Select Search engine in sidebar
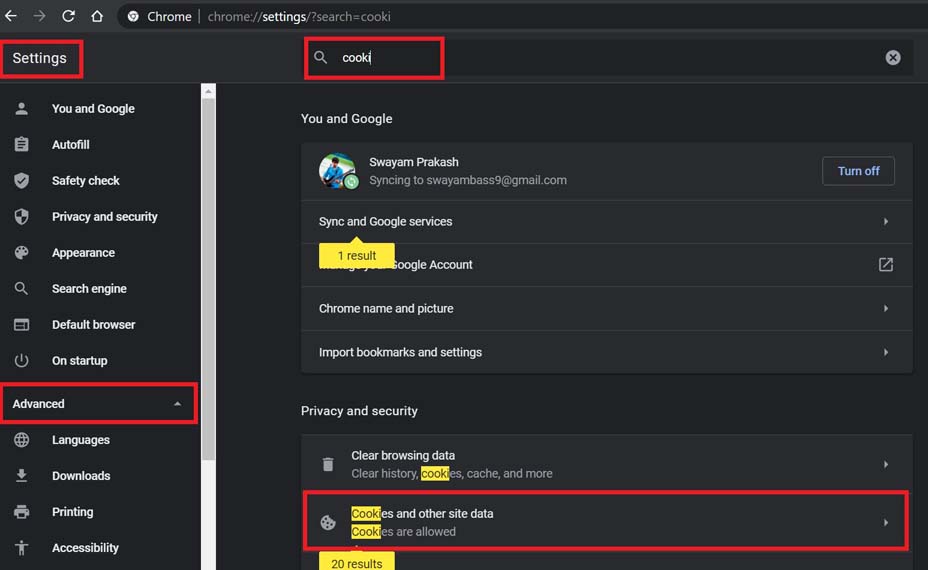Image resolution: width=928 pixels, height=570 pixels. tap(89, 289)
